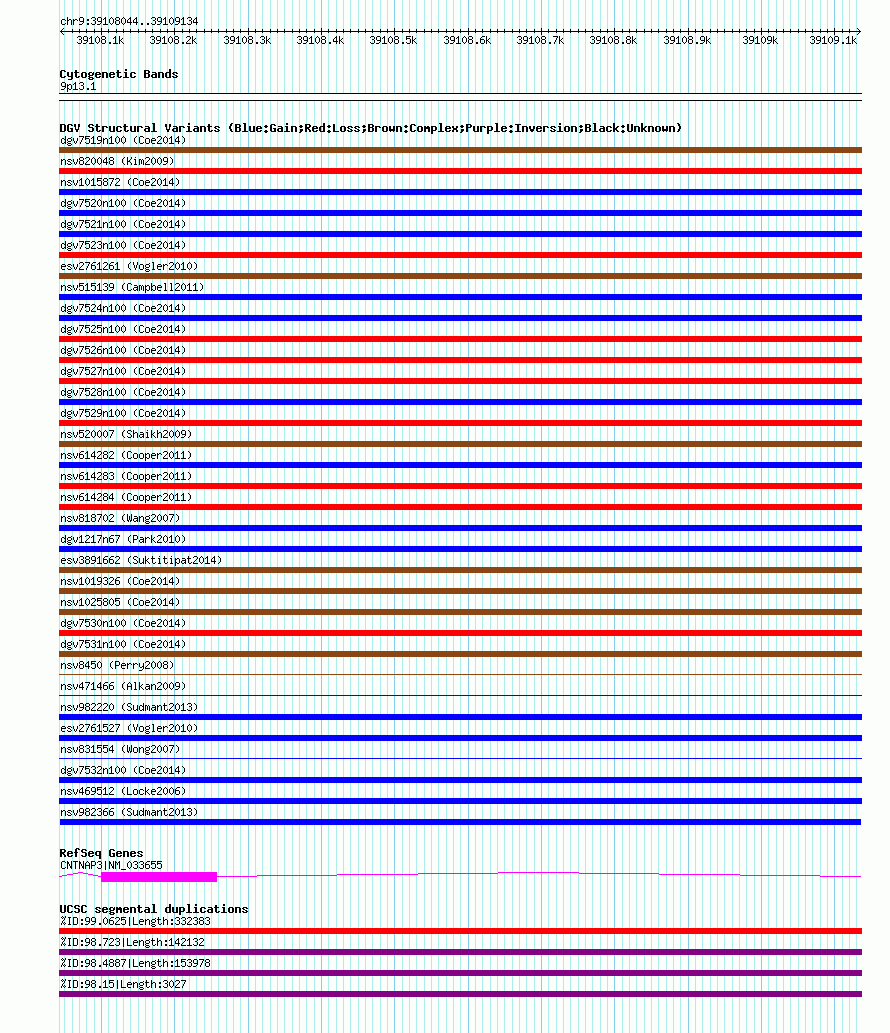The image size is (890, 1033).
Task: Click the nsv614282 (Cooper2011) label
Action: pyautogui.click(x=126, y=455)
